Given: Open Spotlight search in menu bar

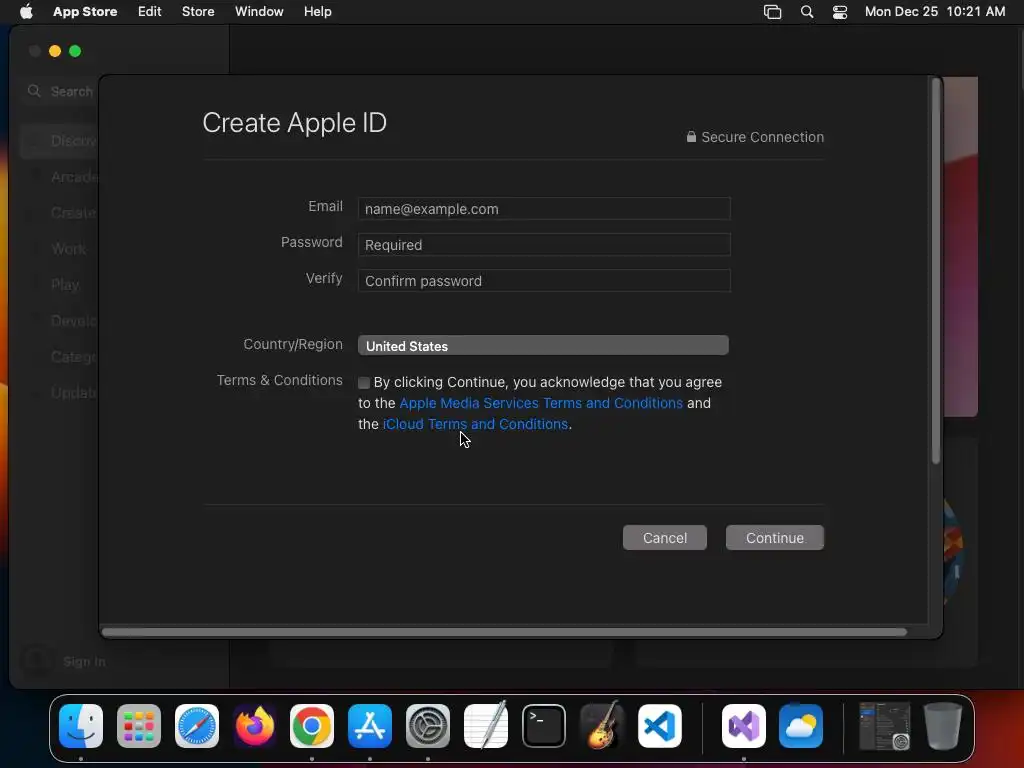Looking at the screenshot, I should [807, 12].
